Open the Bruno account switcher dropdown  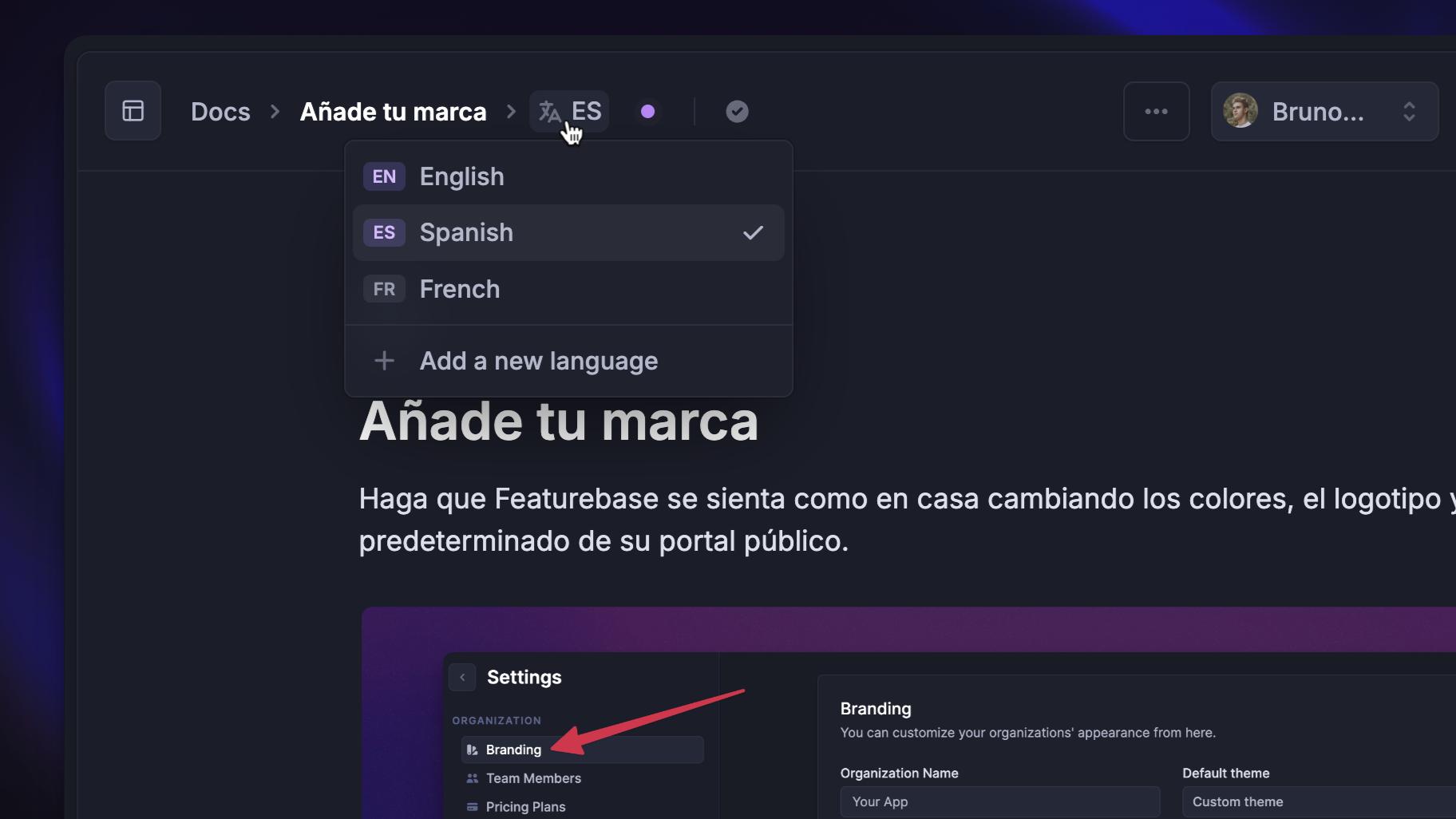click(1409, 111)
